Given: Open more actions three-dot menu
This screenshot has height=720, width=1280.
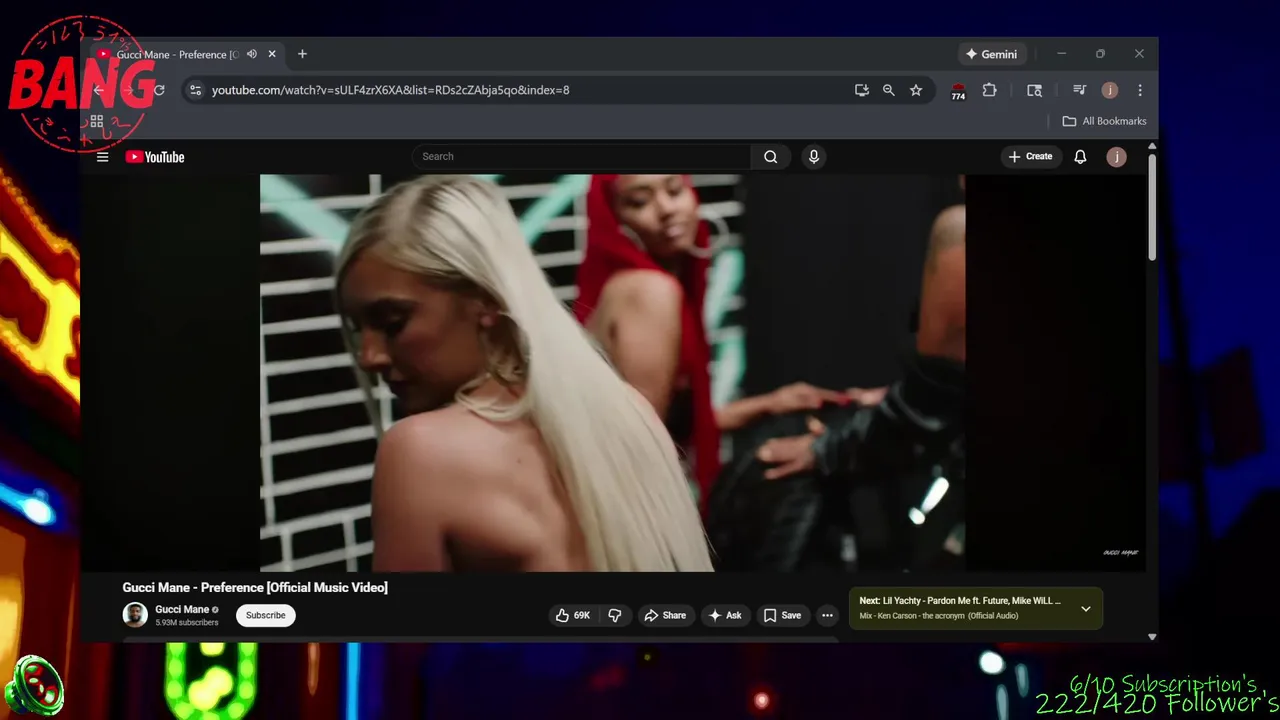Looking at the screenshot, I should click(827, 616).
